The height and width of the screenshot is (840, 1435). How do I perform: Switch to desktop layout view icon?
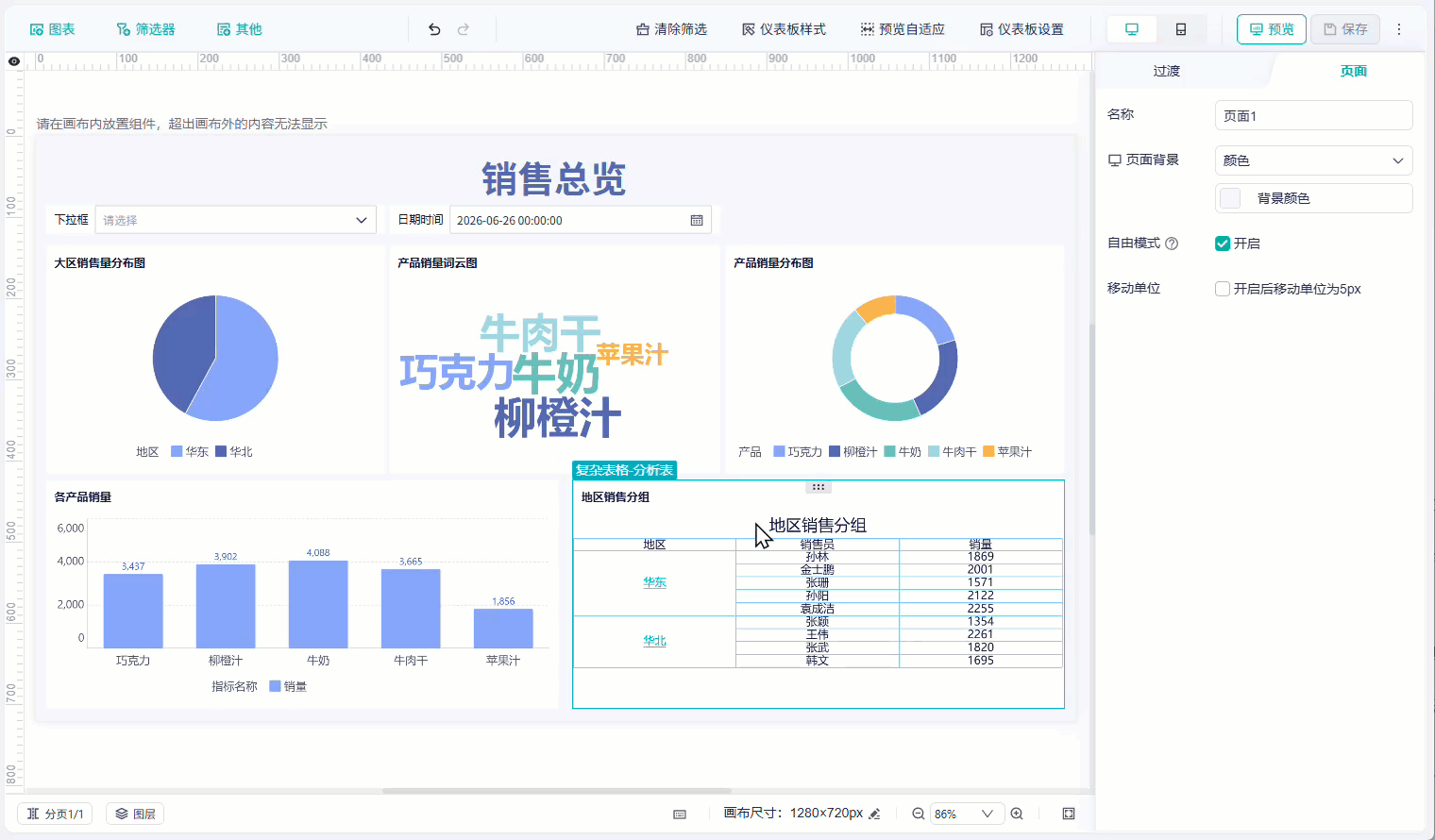pyautogui.click(x=1132, y=29)
